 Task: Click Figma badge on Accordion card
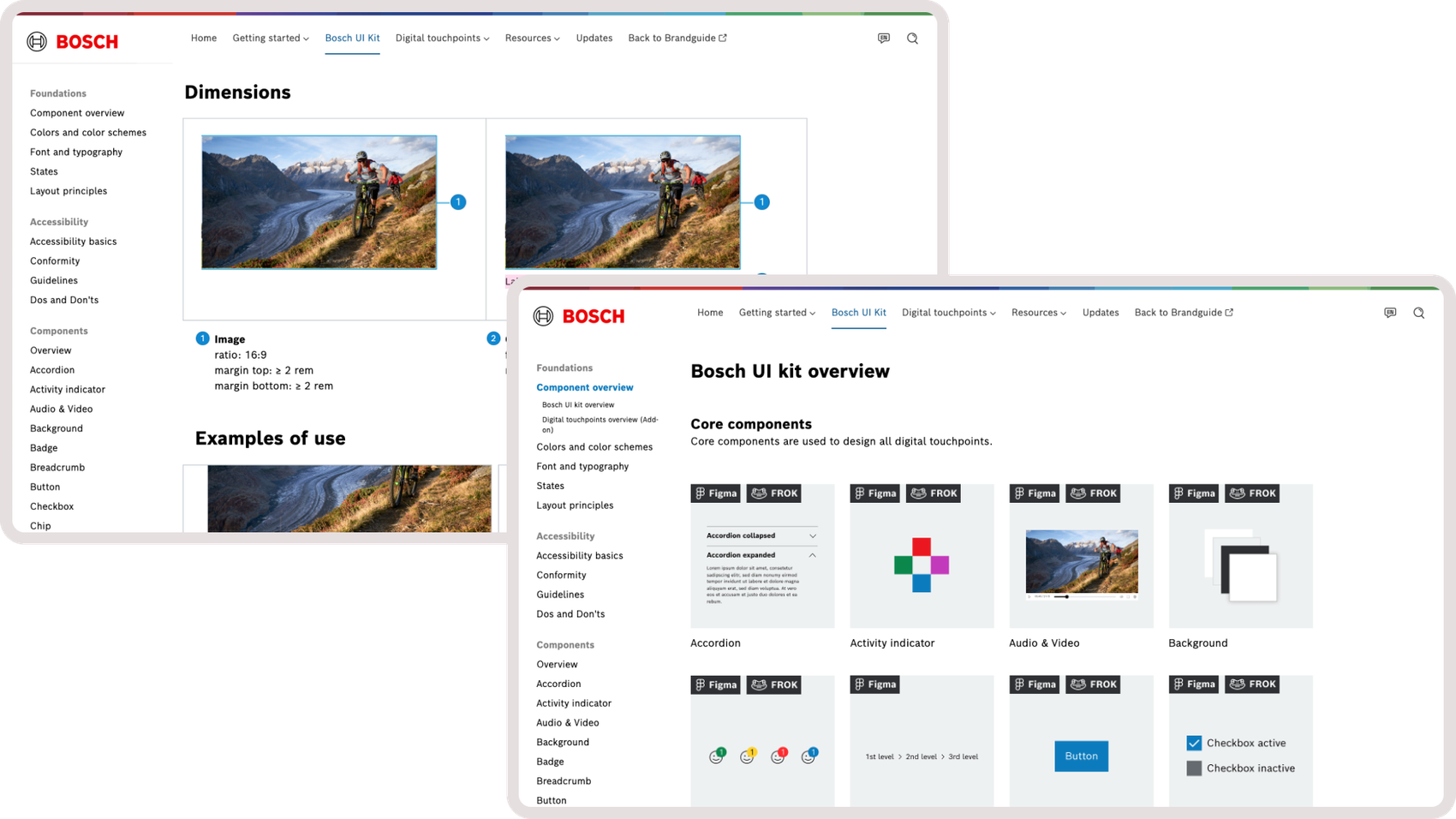tap(716, 493)
